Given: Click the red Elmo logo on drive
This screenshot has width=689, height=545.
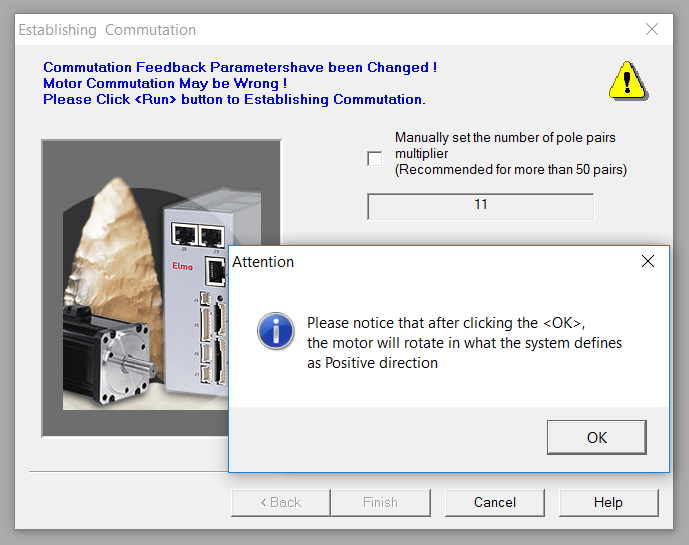Looking at the screenshot, I should tap(182, 266).
